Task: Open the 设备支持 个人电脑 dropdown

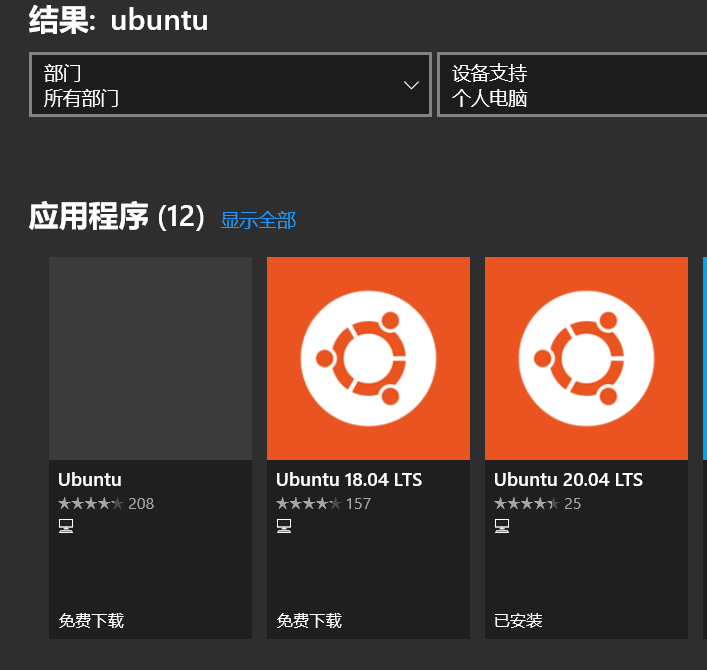Action: [572, 85]
